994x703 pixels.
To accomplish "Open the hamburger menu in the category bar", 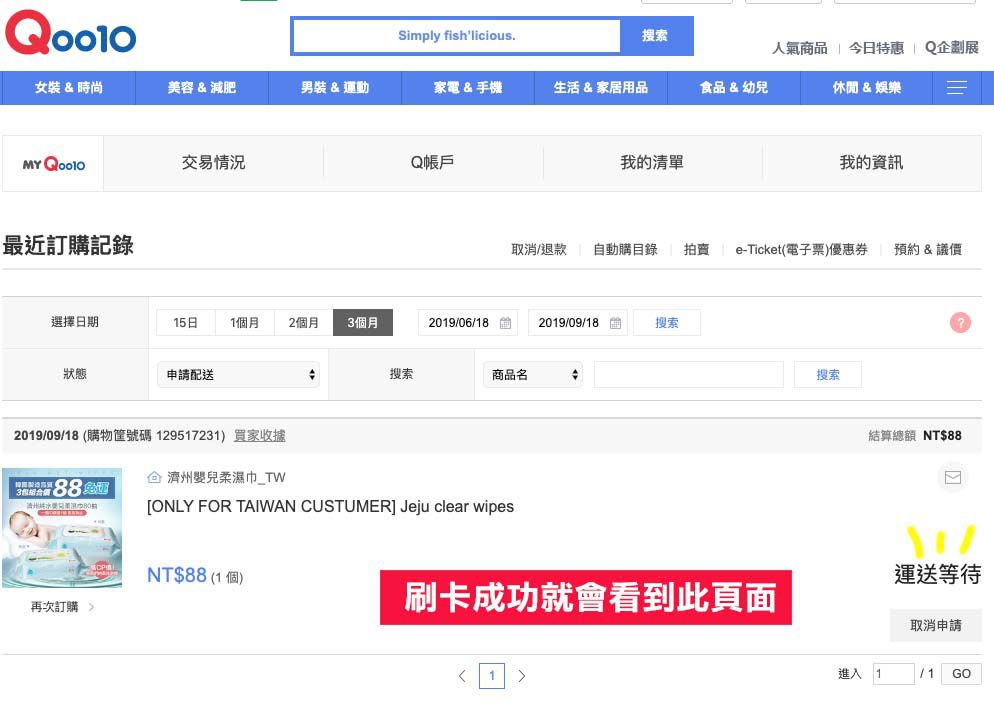I will [957, 87].
